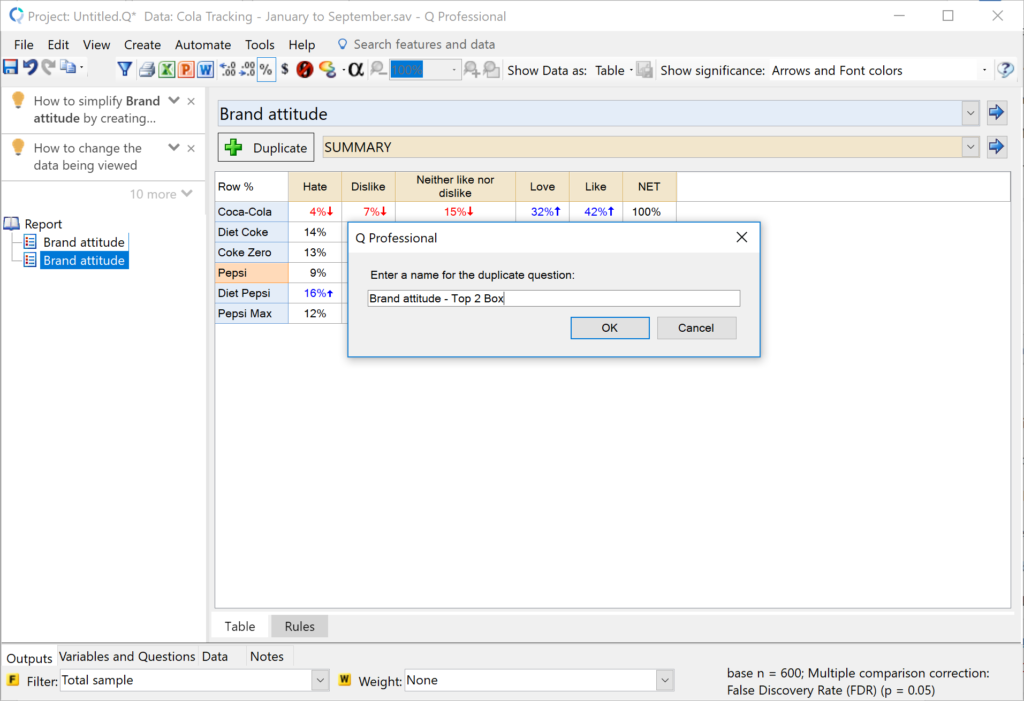The width and height of the screenshot is (1024, 701).
Task: Redo the undone action
Action: [x=48, y=67]
